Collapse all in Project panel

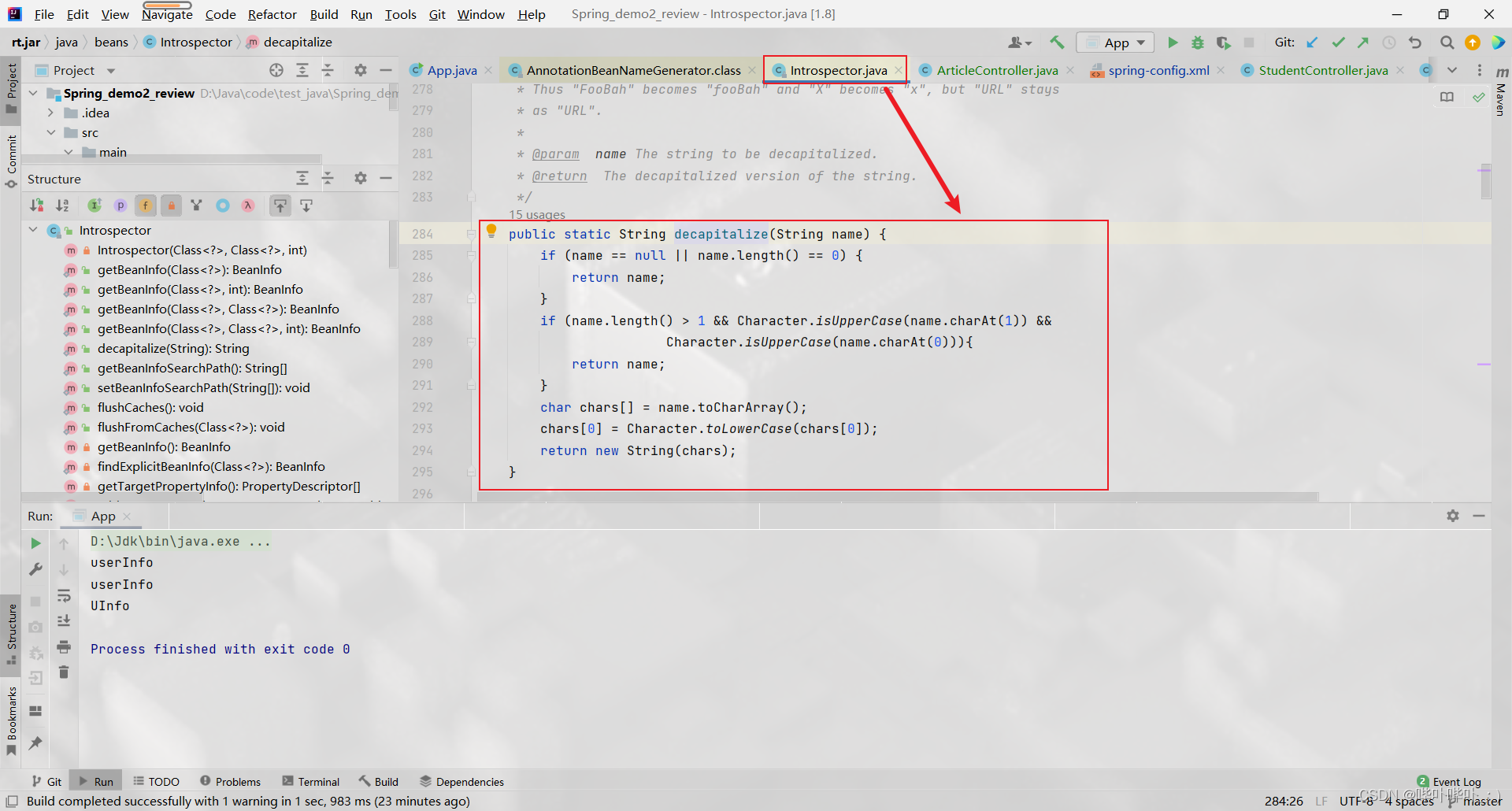[328, 70]
